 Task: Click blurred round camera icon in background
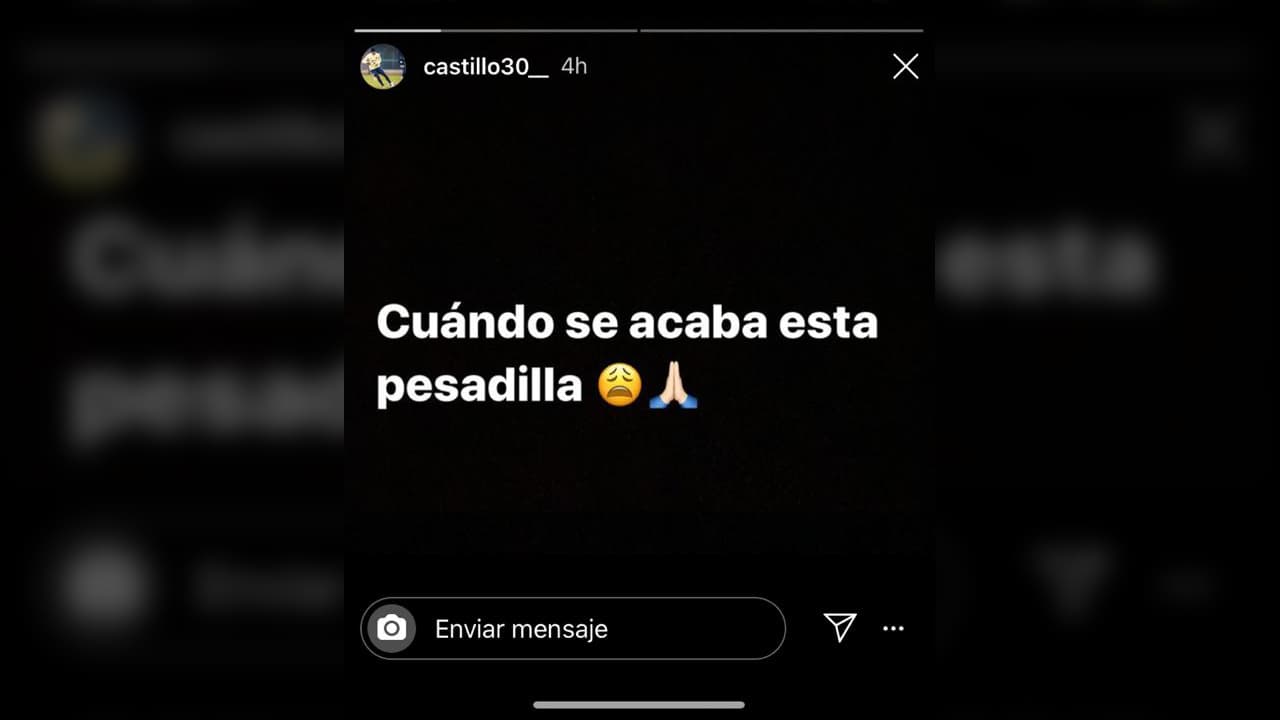click(x=105, y=584)
